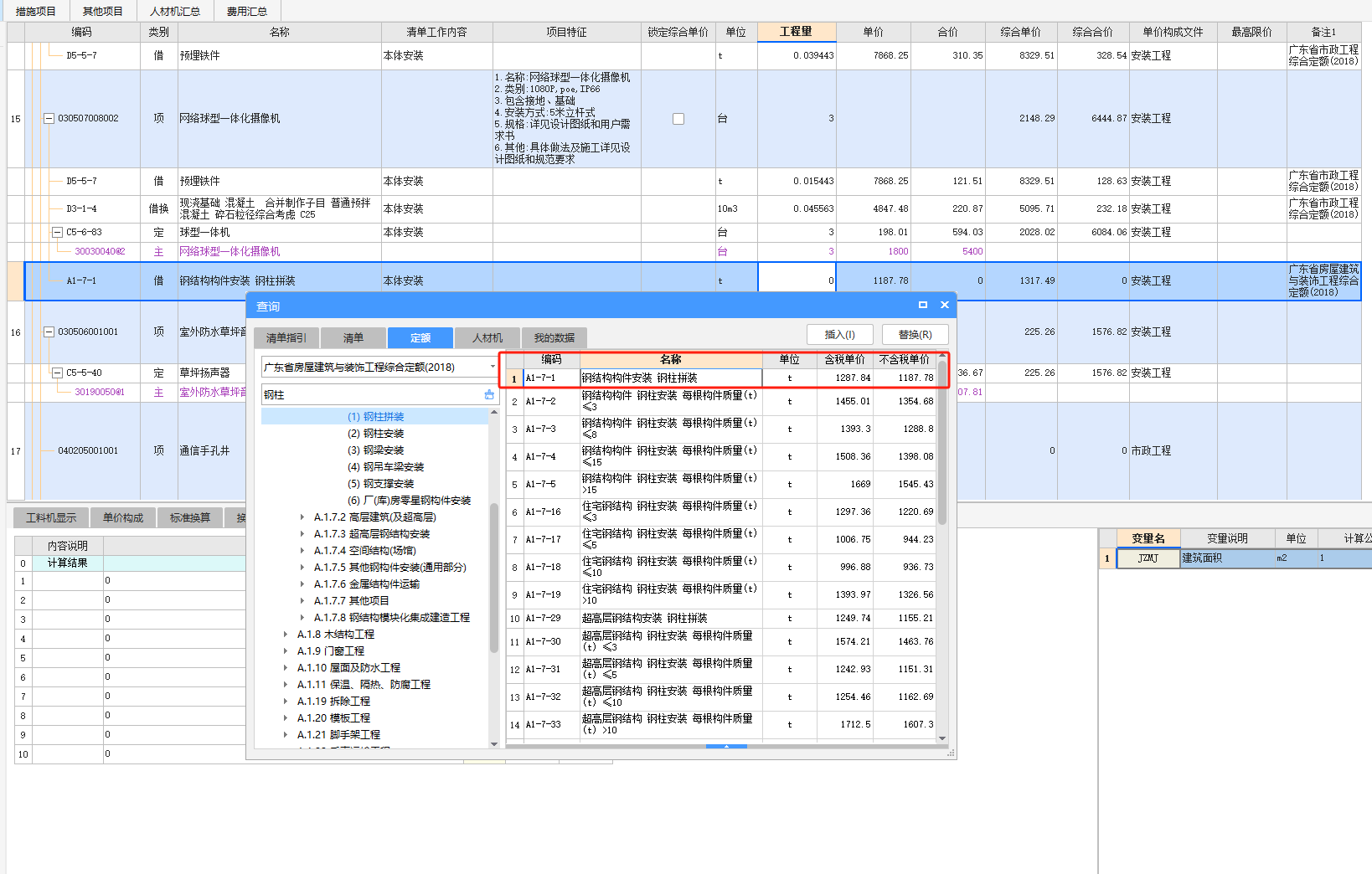Click the quota table scroll-down arrow in 查询 dialog
The height and width of the screenshot is (874, 1372).
pos(942,738)
